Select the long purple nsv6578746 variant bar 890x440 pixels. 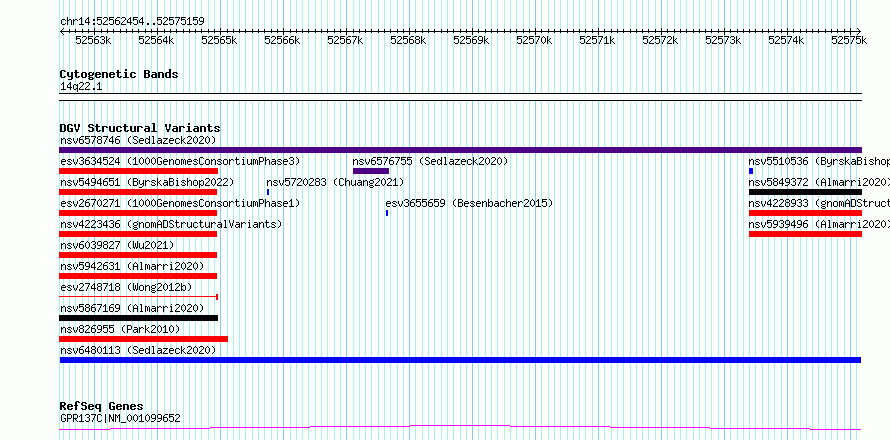[460, 150]
